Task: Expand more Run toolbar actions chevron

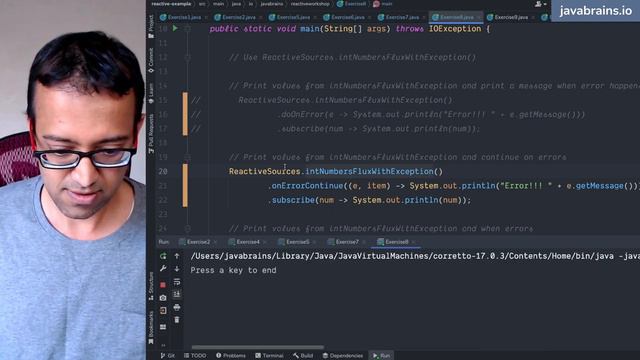Action: (163, 345)
